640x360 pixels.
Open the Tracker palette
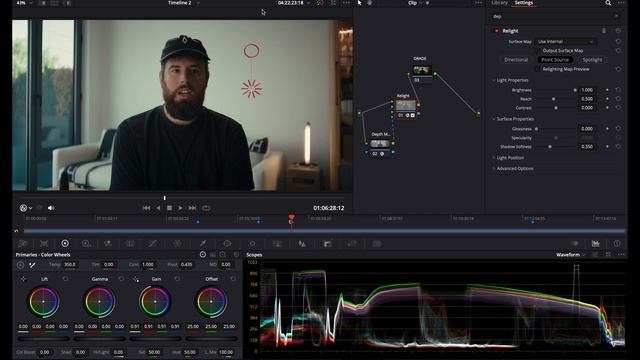[252, 243]
